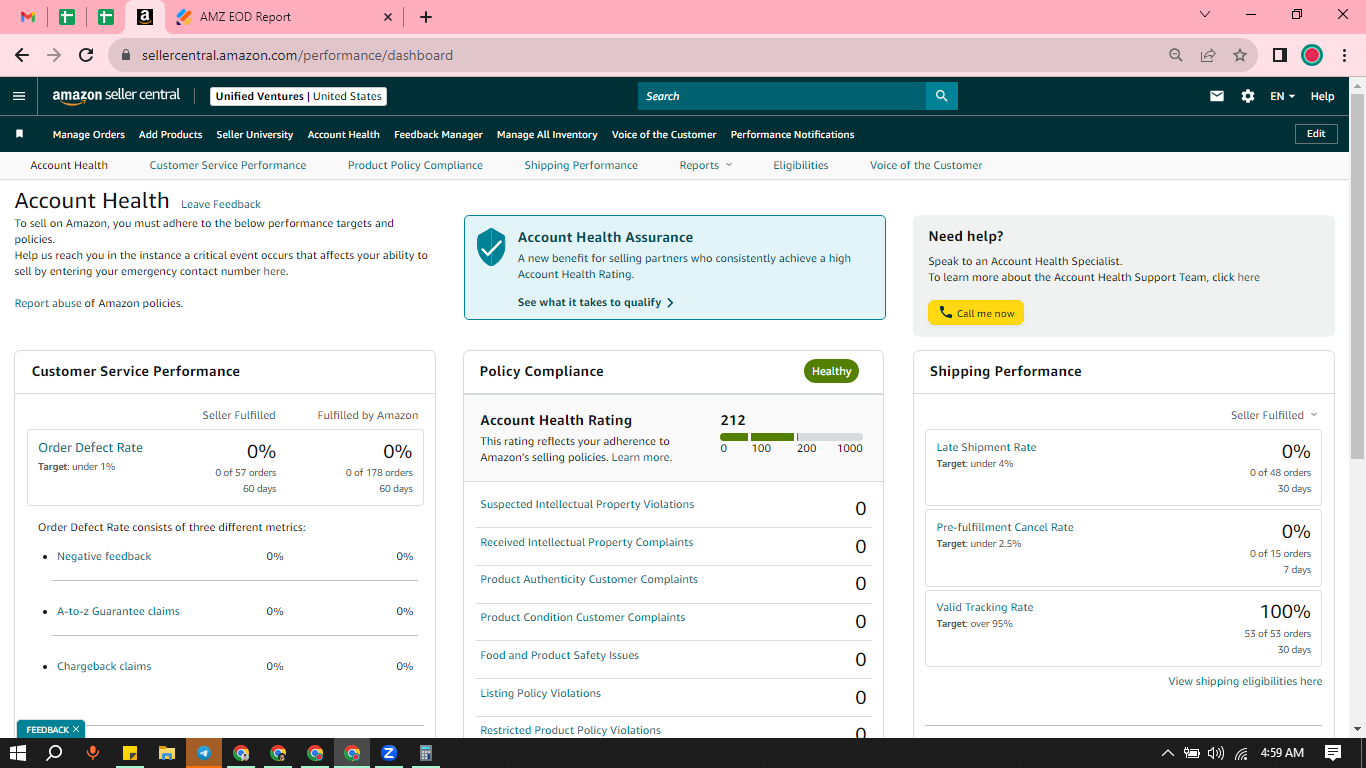Open the Seller Fulfilled dropdown in Shipping Performance
1366x768 pixels.
click(1274, 415)
